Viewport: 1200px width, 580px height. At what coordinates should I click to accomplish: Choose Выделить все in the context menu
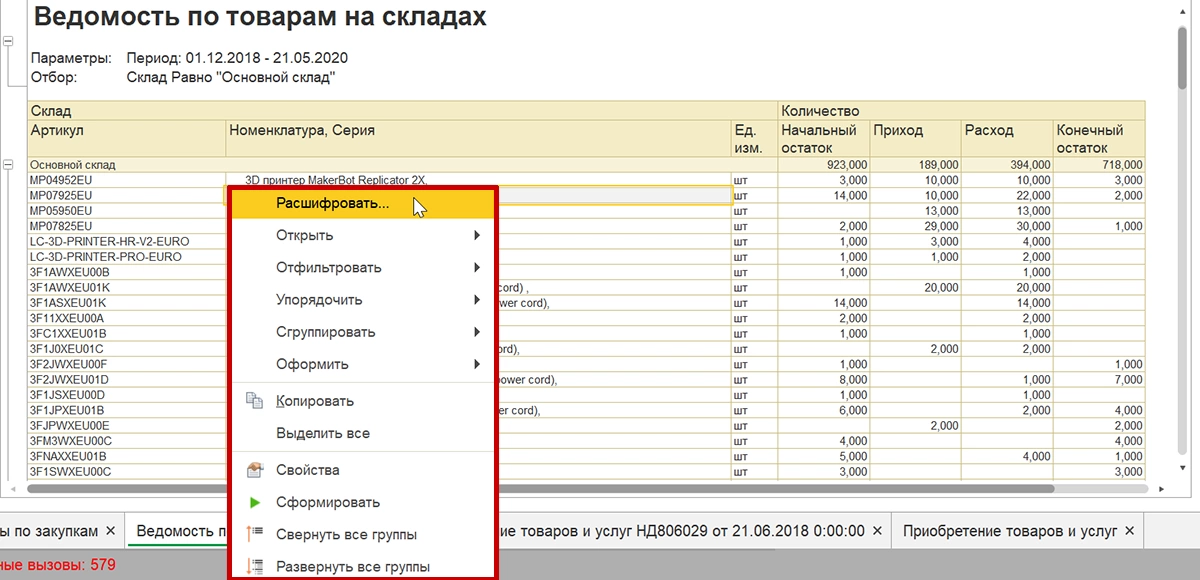(362, 433)
